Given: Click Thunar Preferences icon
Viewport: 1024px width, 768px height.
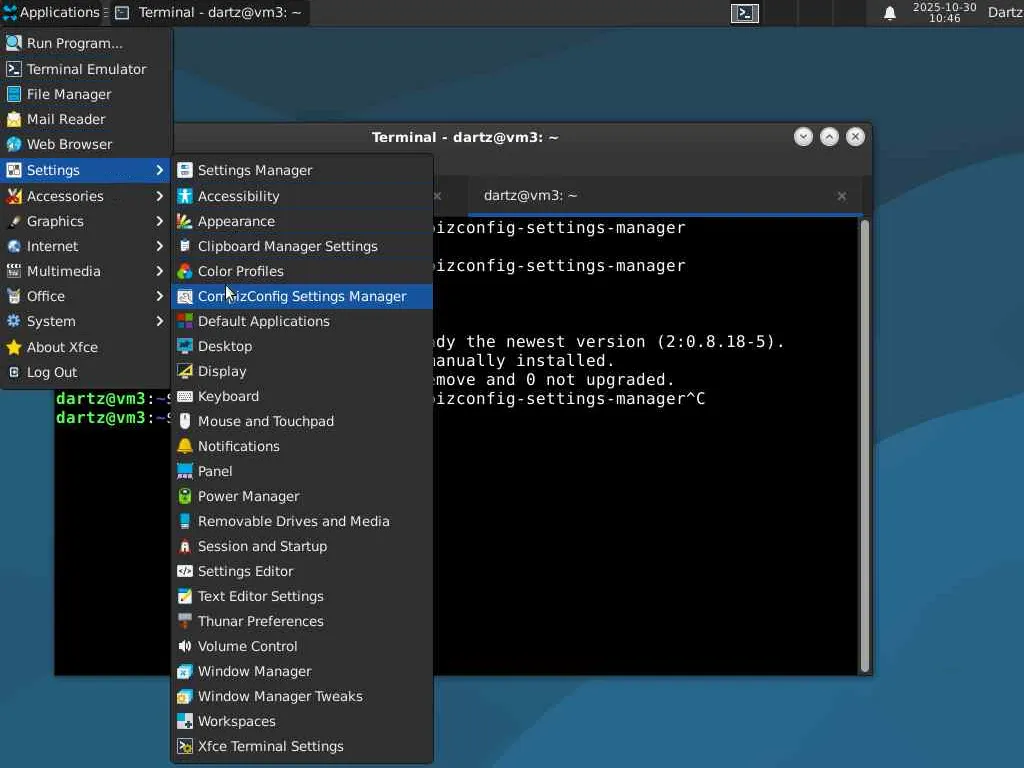Looking at the screenshot, I should click(x=185, y=621).
